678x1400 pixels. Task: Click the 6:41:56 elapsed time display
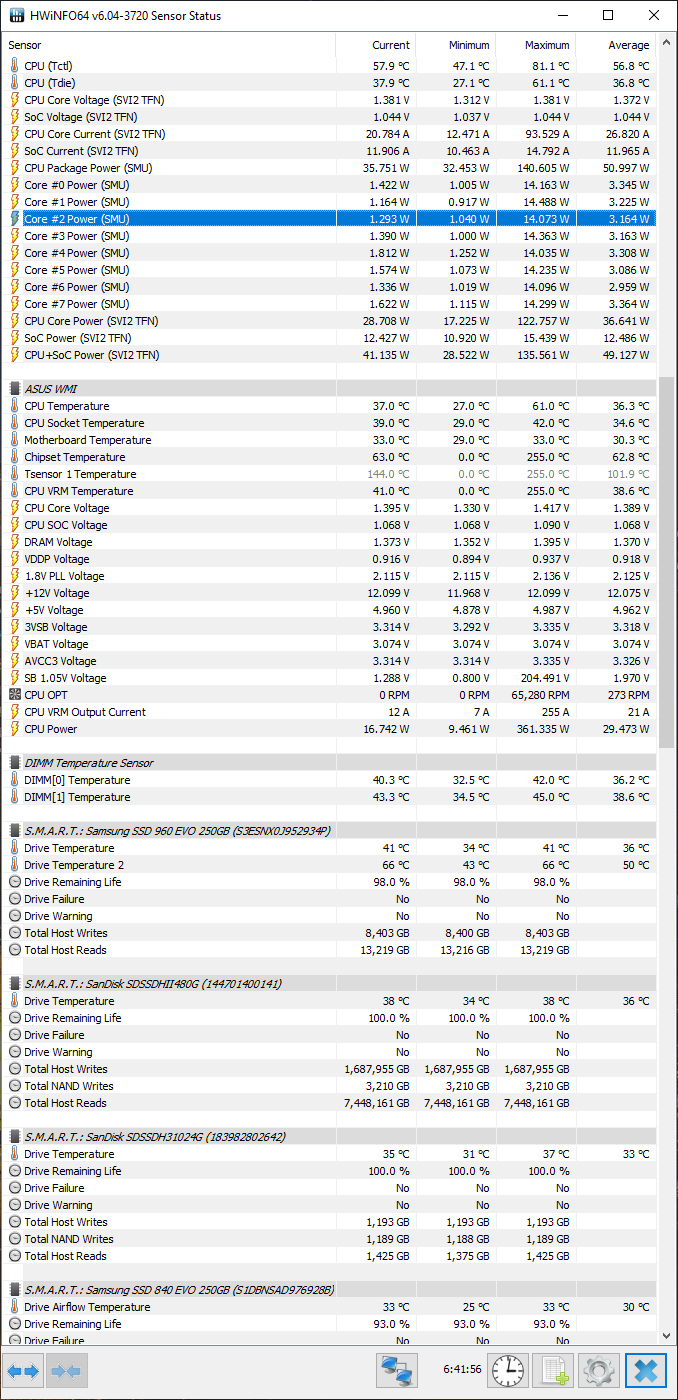tap(461, 1369)
